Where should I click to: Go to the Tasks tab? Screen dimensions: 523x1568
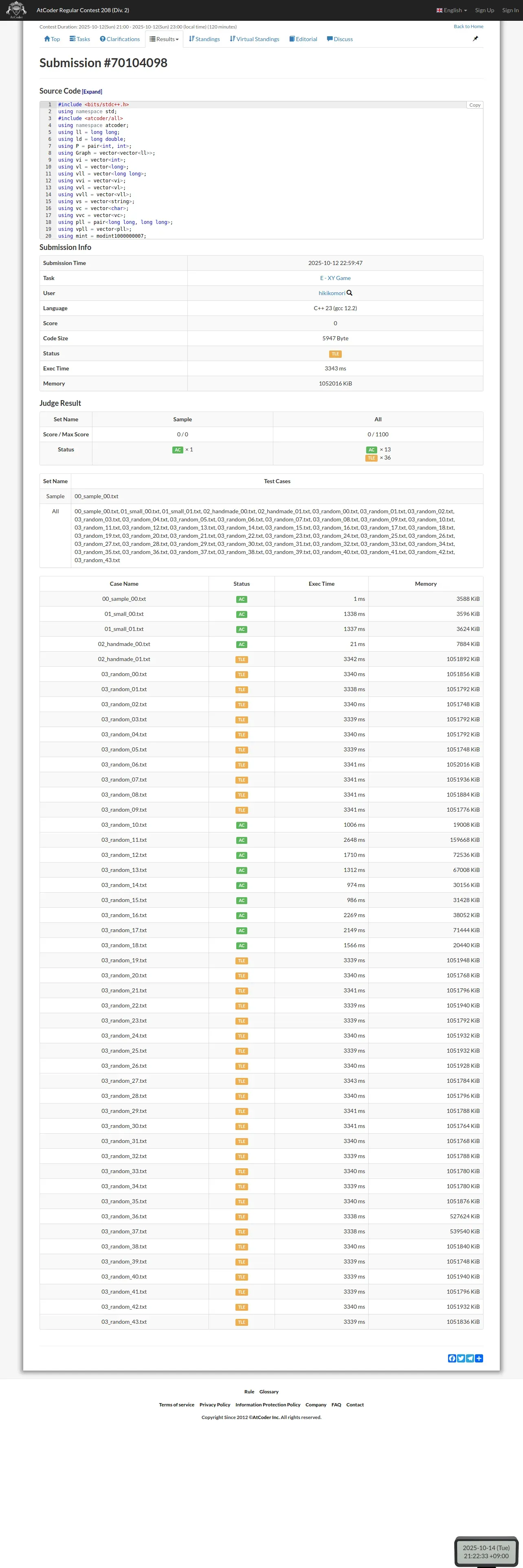[80, 39]
